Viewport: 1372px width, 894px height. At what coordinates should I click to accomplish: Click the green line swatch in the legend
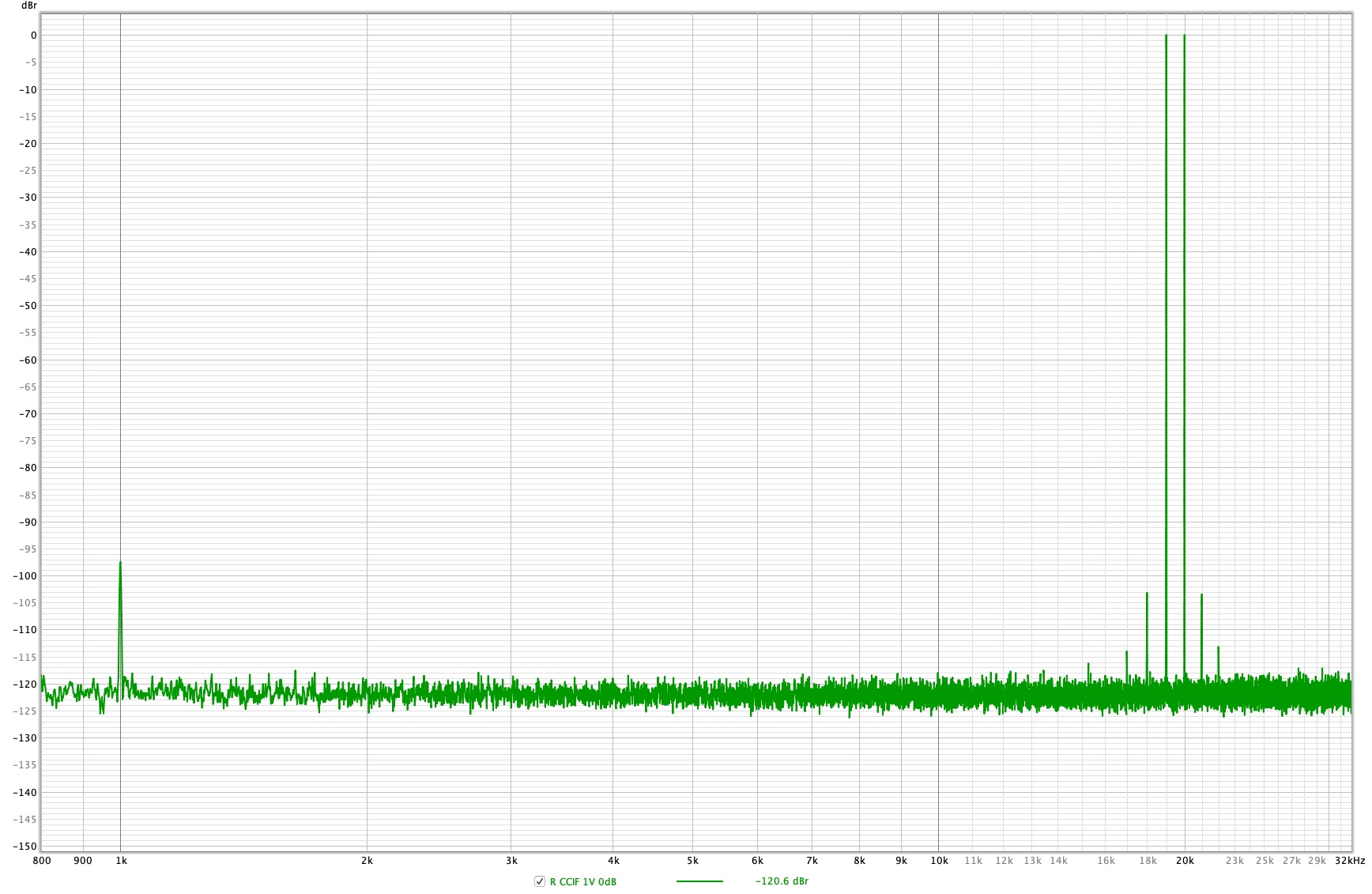(x=699, y=881)
